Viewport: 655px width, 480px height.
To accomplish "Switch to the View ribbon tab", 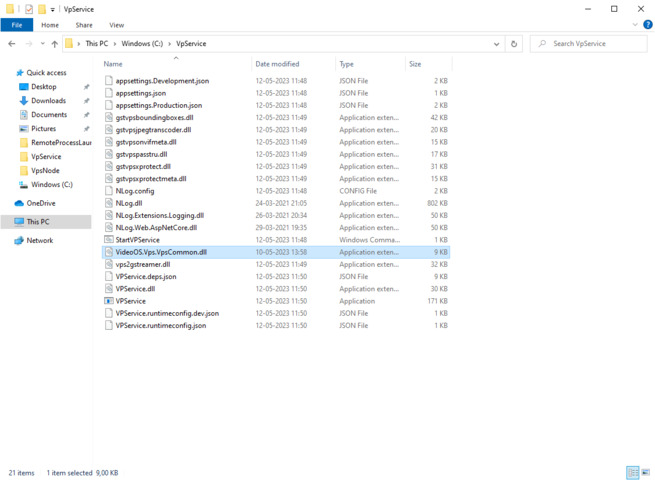I will [116, 25].
